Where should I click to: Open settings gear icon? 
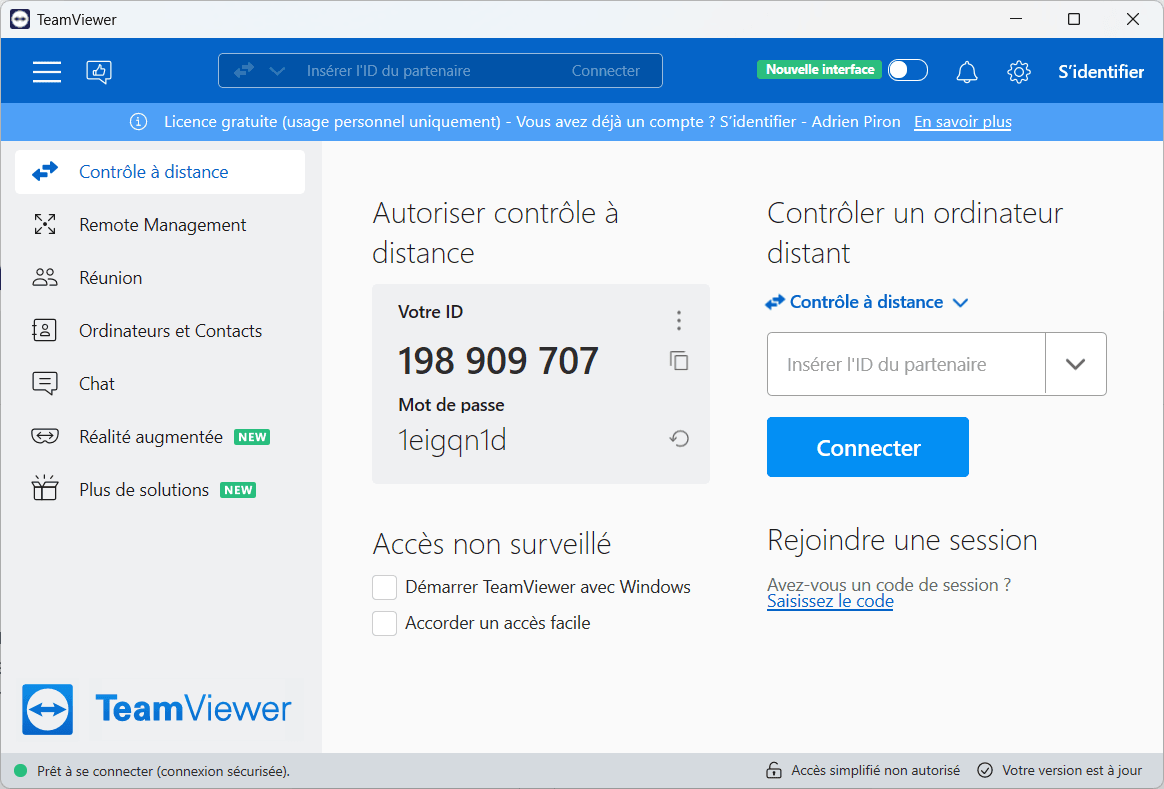[1018, 72]
